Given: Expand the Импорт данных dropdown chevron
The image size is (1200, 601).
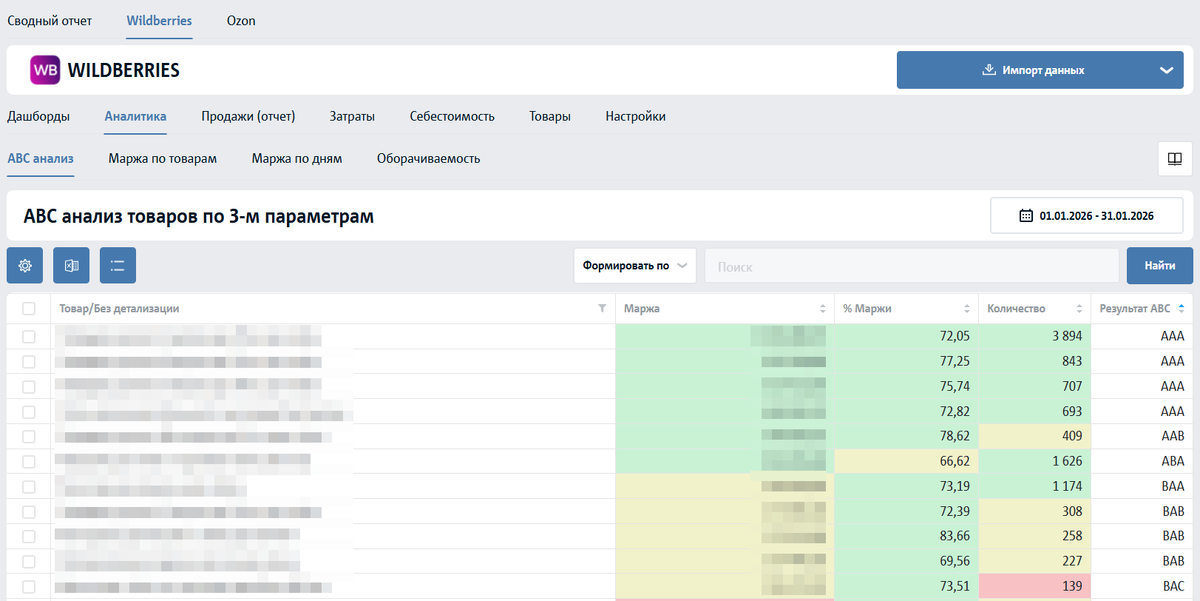Looking at the screenshot, I should click(x=1165, y=70).
